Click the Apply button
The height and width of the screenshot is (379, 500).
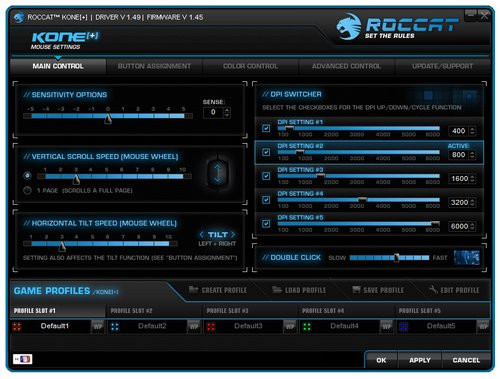(x=420, y=360)
